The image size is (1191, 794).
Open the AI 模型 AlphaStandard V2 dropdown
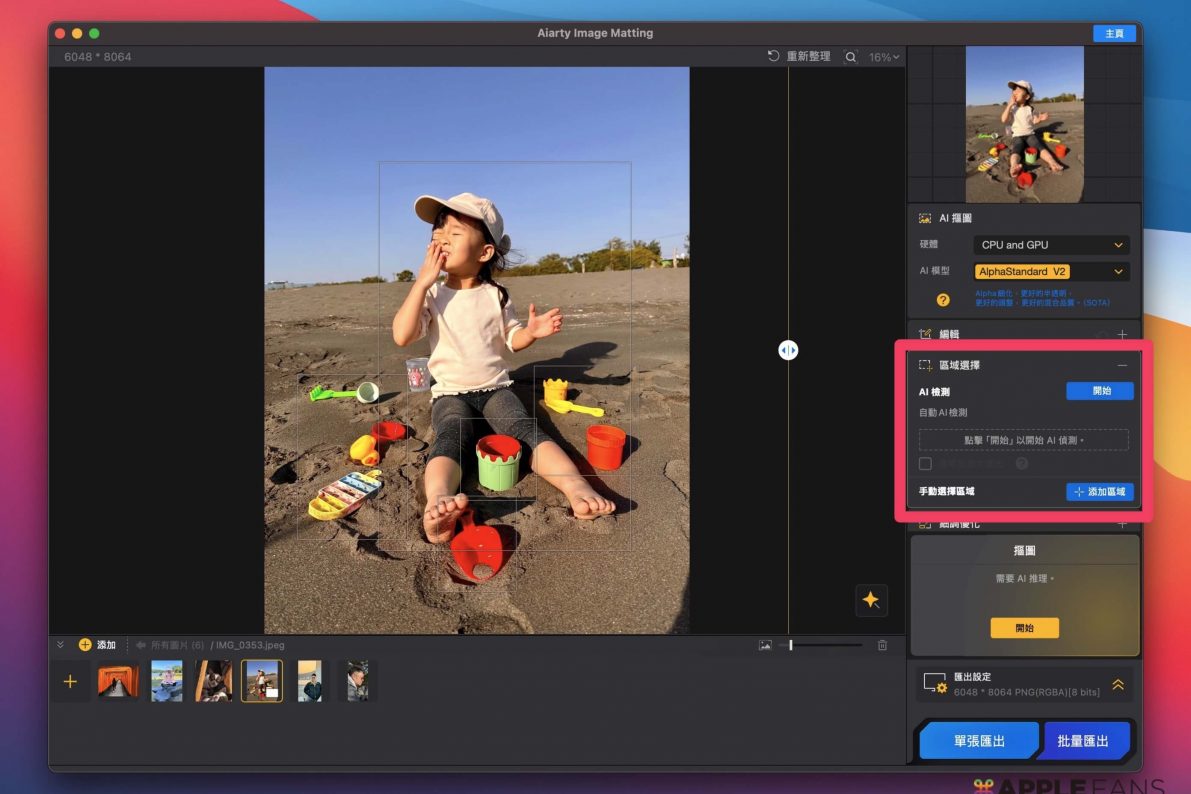pos(1051,272)
